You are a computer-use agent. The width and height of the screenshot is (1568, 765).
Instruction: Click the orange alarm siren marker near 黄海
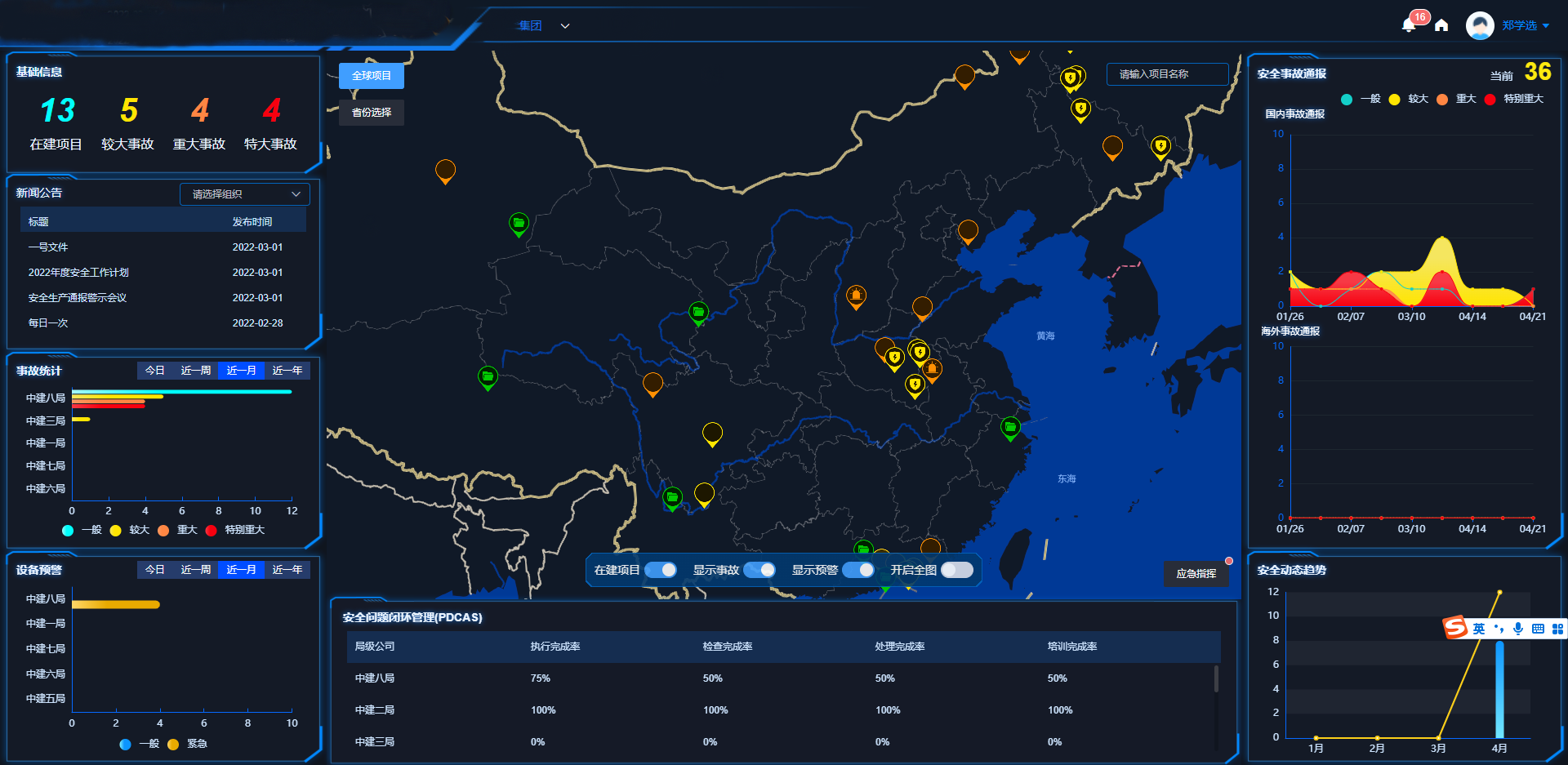pos(932,369)
